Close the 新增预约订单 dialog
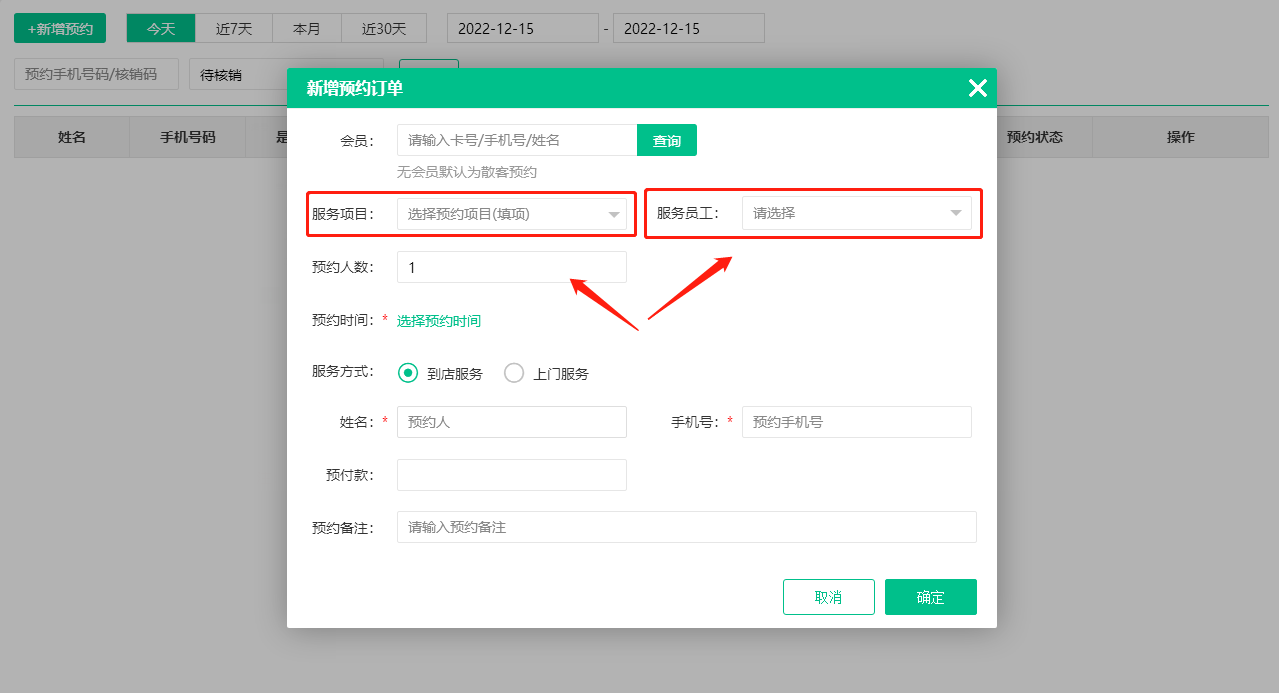The height and width of the screenshot is (693, 1279). pos(977,89)
